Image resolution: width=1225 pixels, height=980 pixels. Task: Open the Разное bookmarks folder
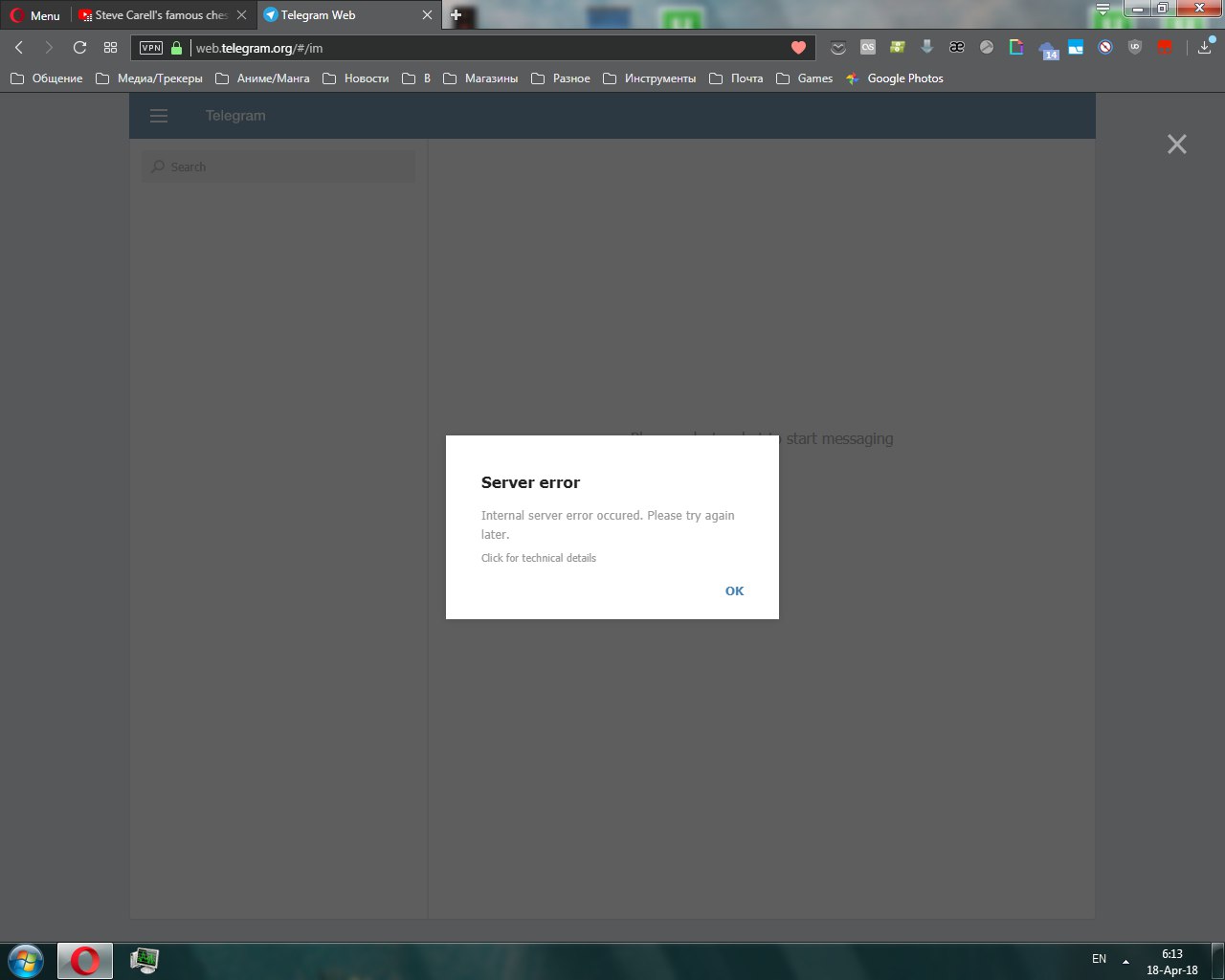[560, 78]
